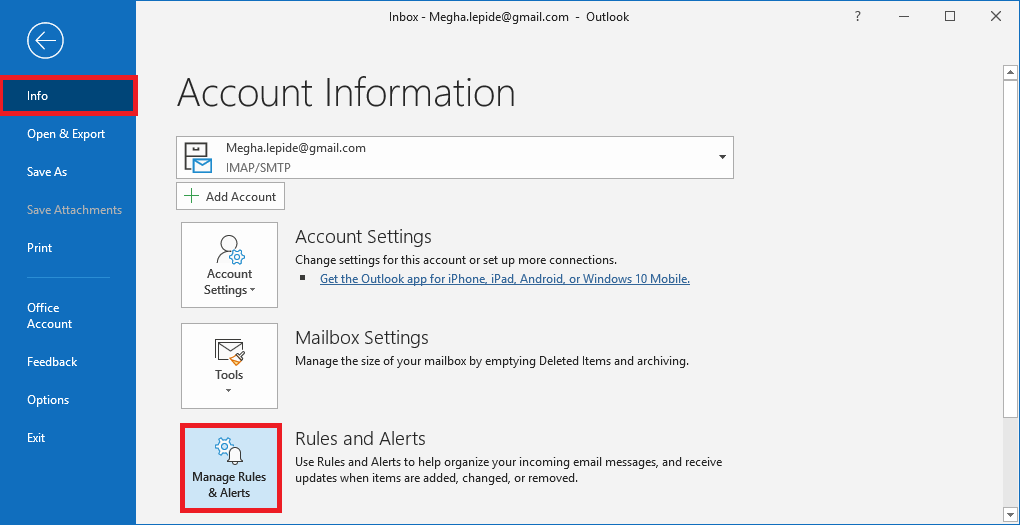Open the Account Settings dropdown button

coord(230,265)
